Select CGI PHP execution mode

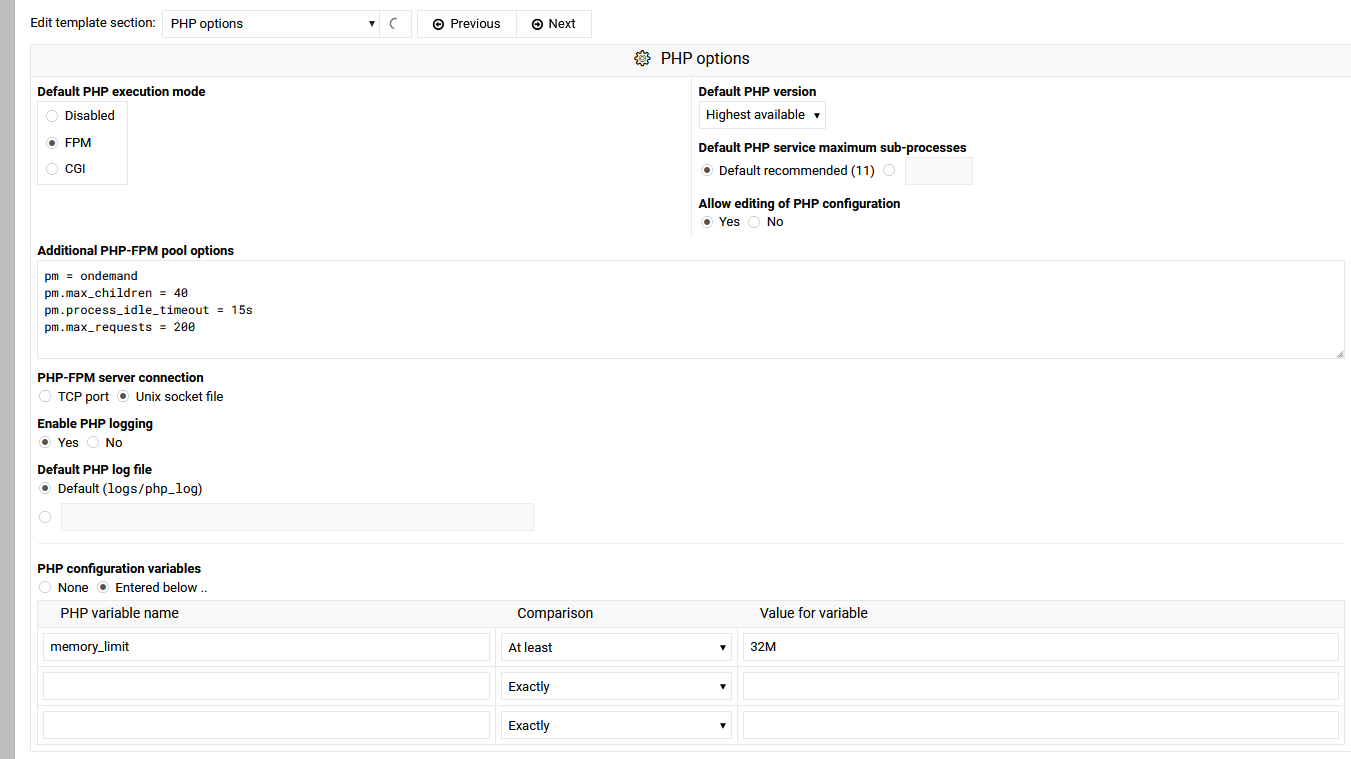(52, 169)
